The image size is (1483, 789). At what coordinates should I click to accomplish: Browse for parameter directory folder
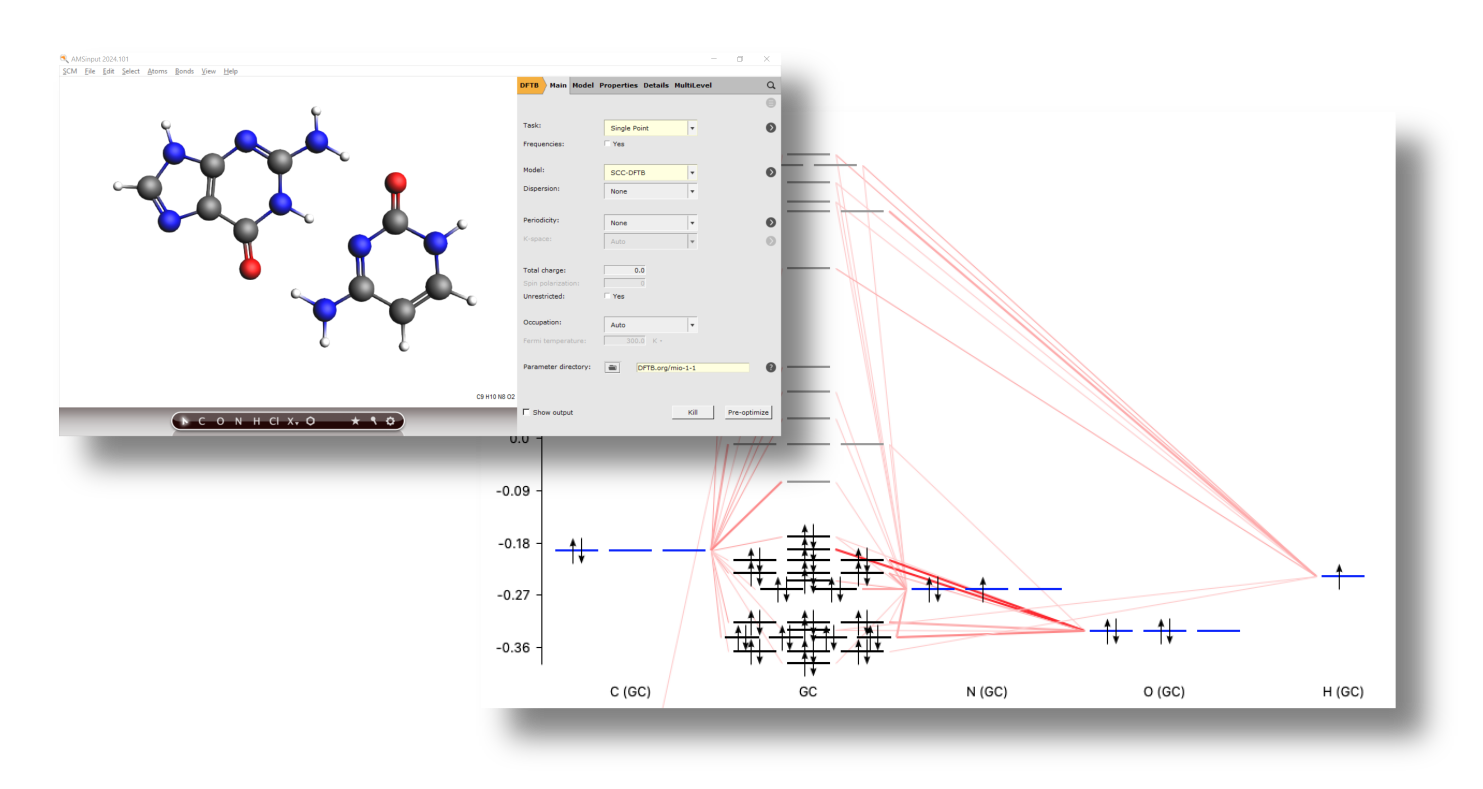coord(613,367)
